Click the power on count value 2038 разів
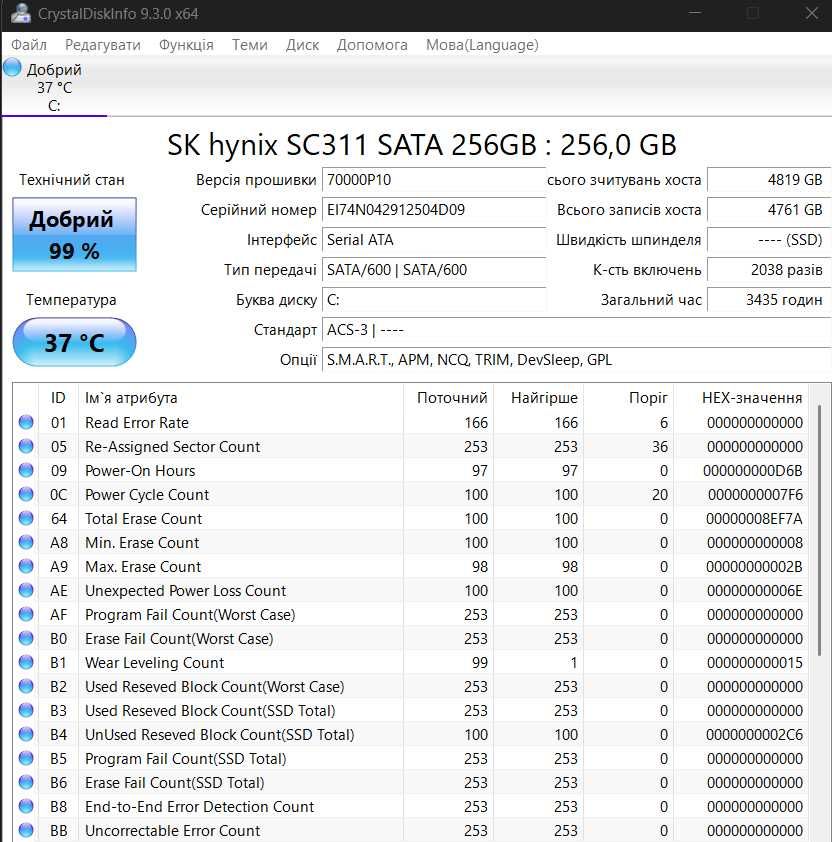Viewport: 832px width, 842px height. click(769, 270)
